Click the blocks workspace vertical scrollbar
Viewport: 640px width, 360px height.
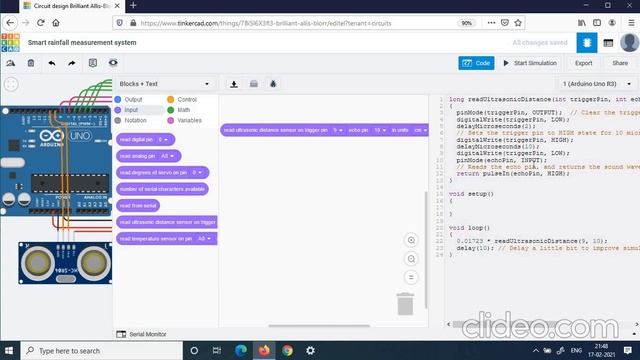(426, 250)
